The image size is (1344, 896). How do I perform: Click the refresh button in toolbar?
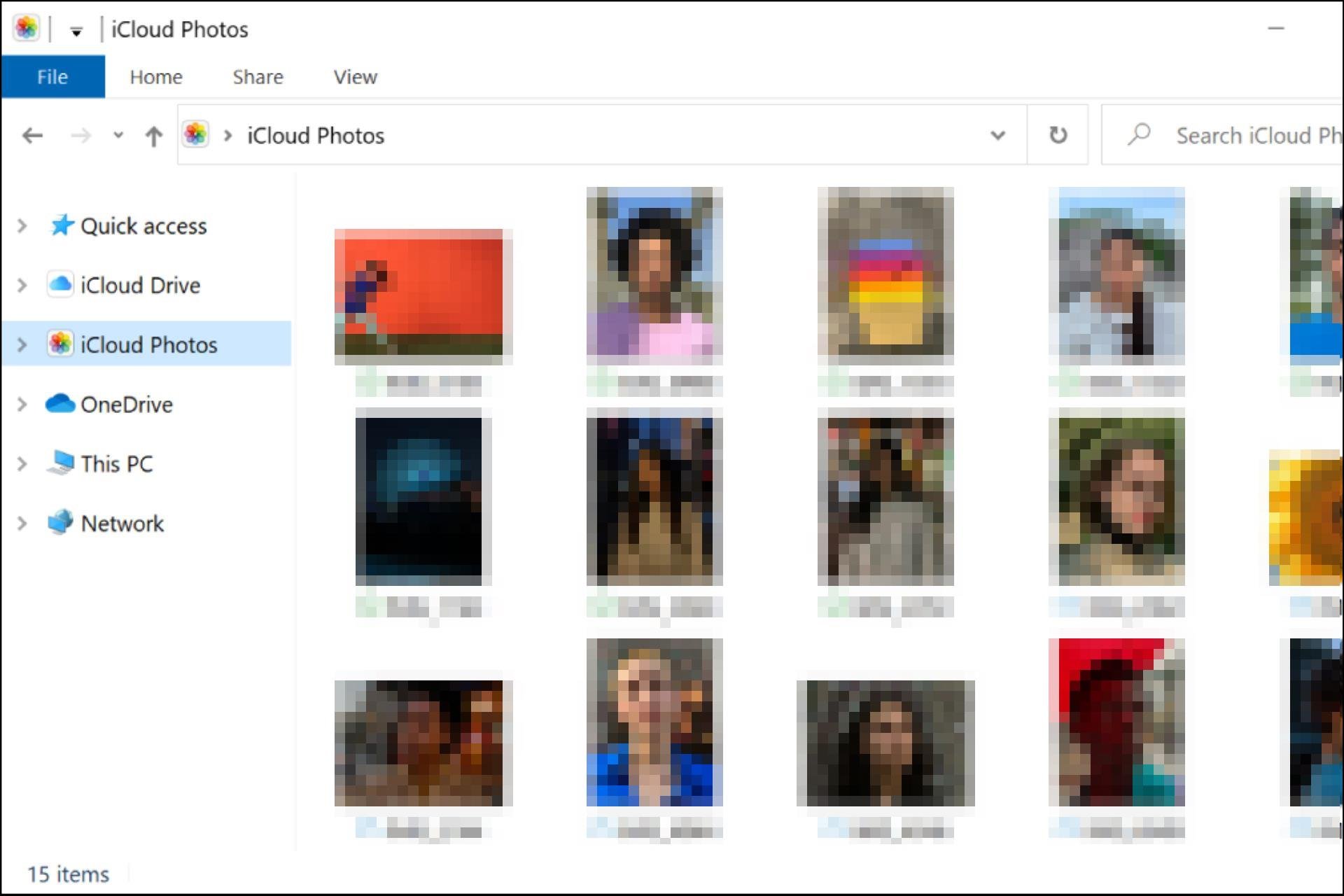[x=1056, y=134]
